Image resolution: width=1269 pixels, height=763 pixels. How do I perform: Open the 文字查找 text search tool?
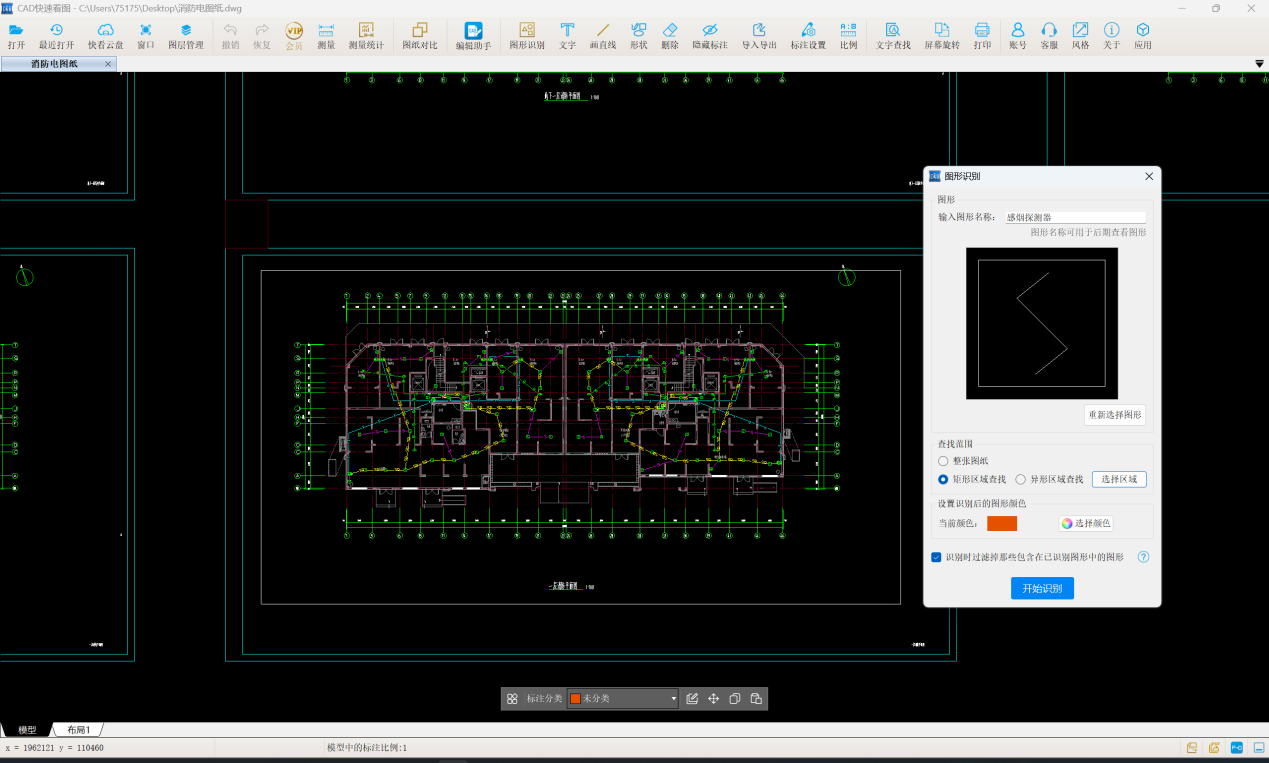[x=893, y=36]
